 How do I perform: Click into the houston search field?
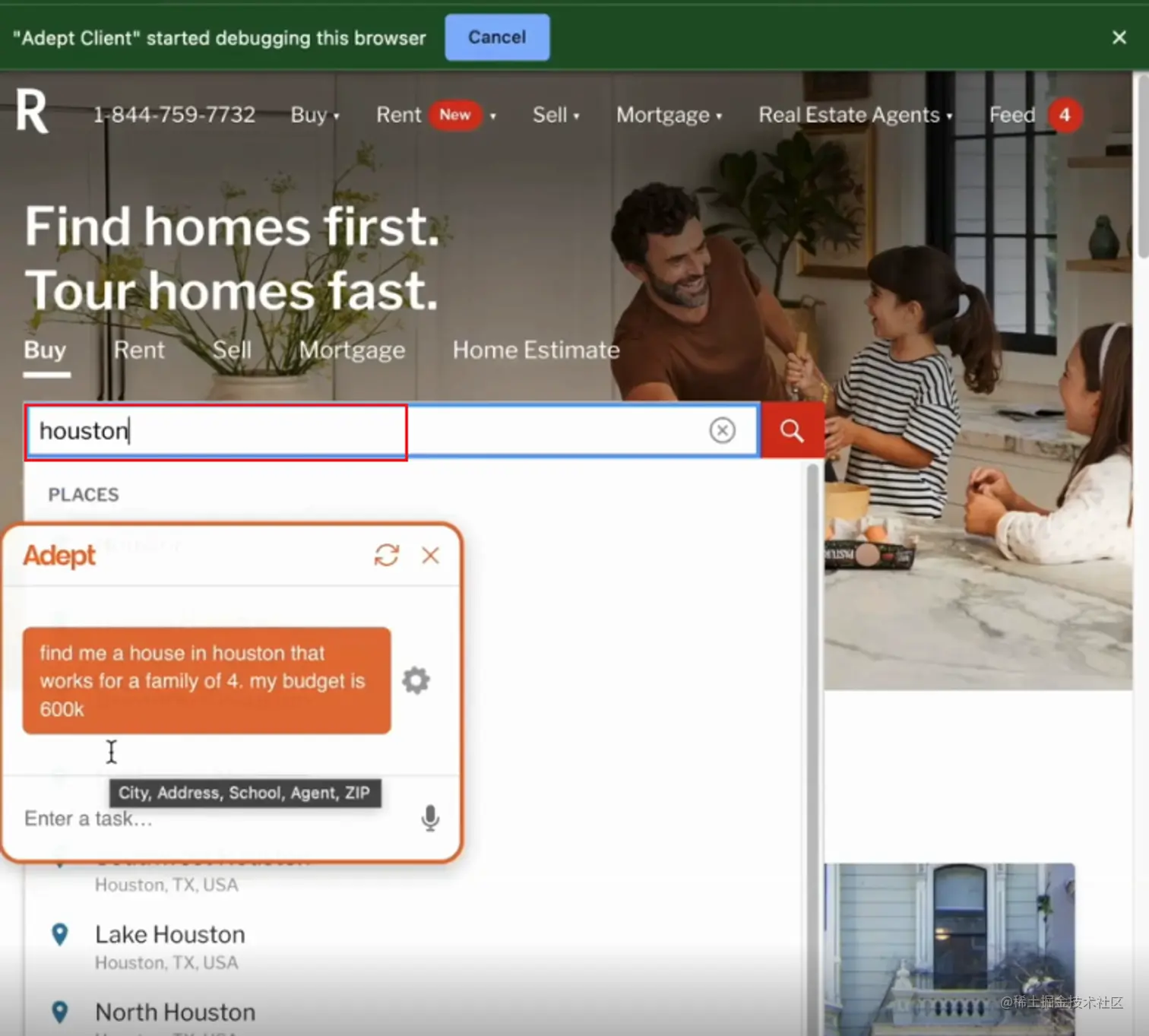coord(391,430)
